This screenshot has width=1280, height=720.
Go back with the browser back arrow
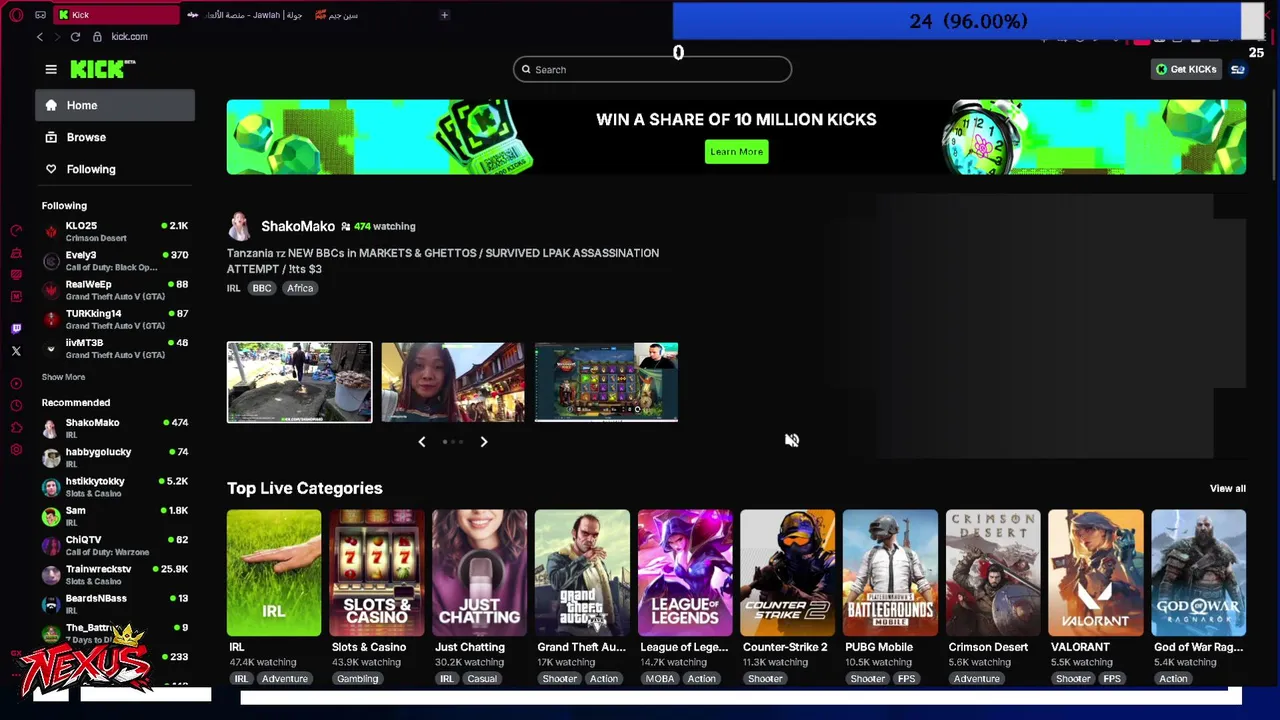tap(40, 37)
